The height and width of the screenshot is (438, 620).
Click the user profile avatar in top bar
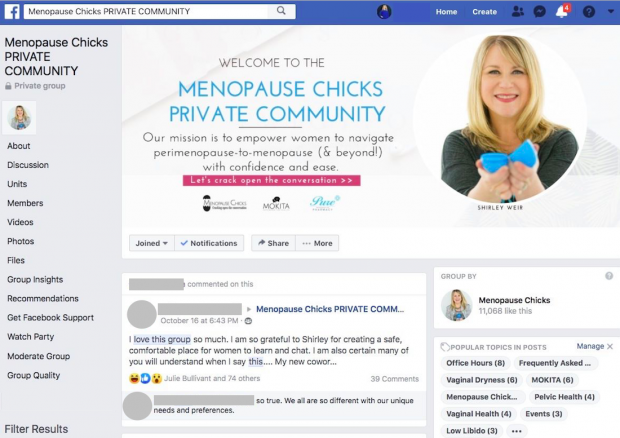[384, 11]
